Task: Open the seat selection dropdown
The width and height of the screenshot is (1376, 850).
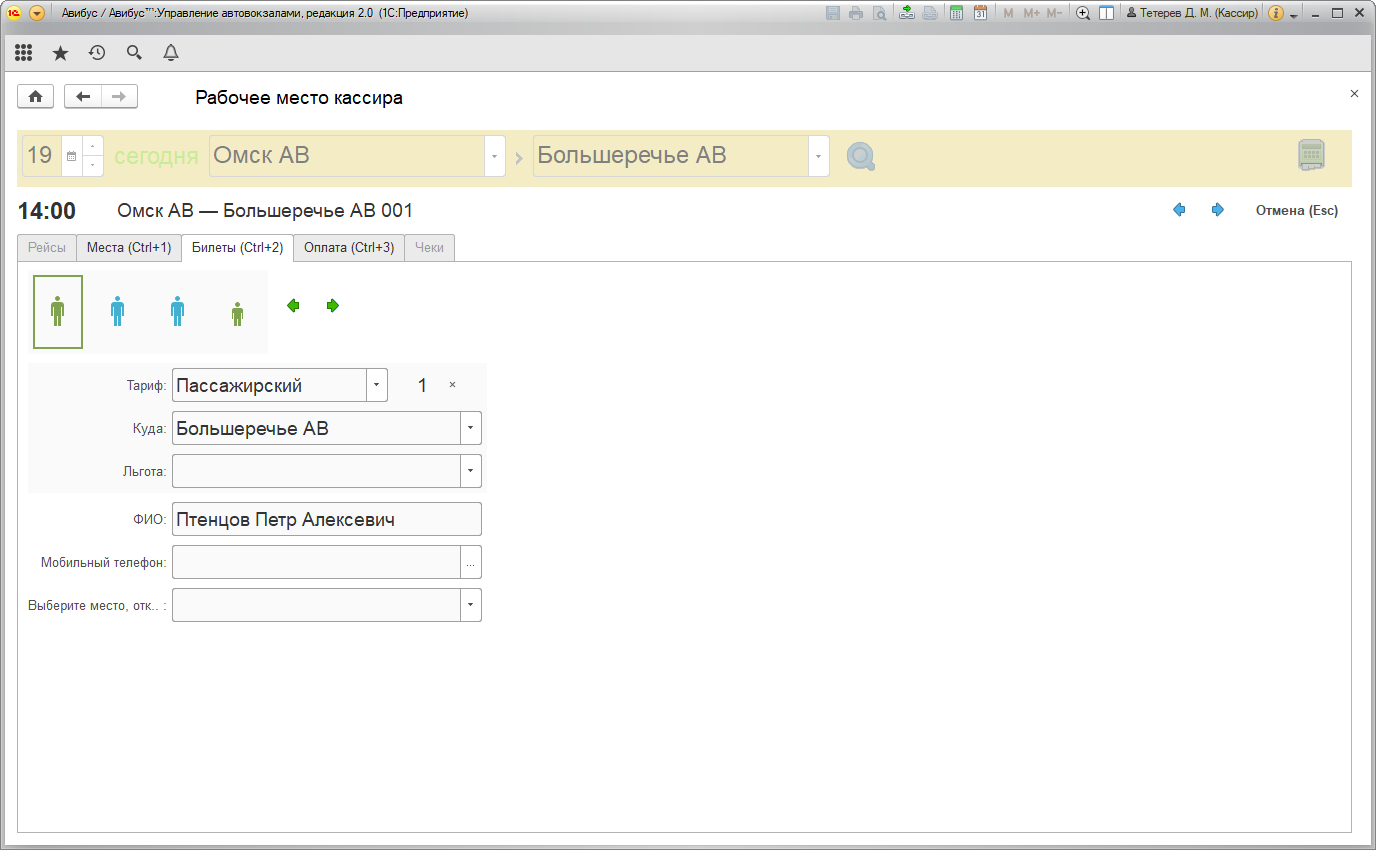Action: pyautogui.click(x=471, y=605)
